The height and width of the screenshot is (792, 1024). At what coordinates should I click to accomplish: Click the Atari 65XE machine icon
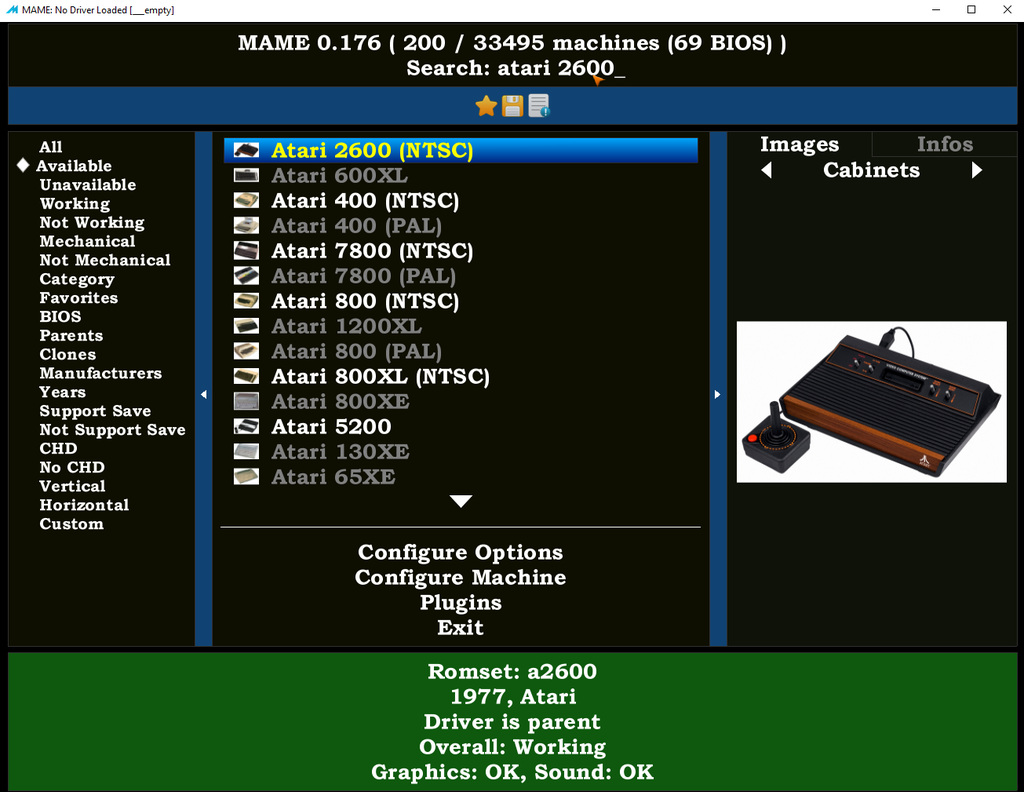click(x=246, y=477)
